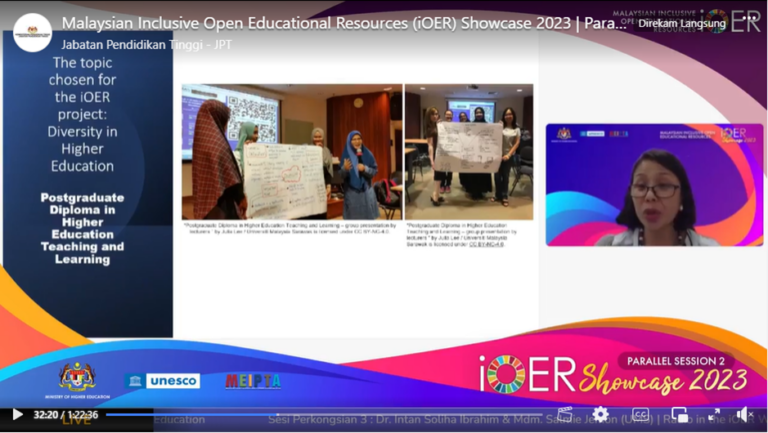Toggle closed captions (CC)
768x433 pixels.
pyautogui.click(x=641, y=414)
